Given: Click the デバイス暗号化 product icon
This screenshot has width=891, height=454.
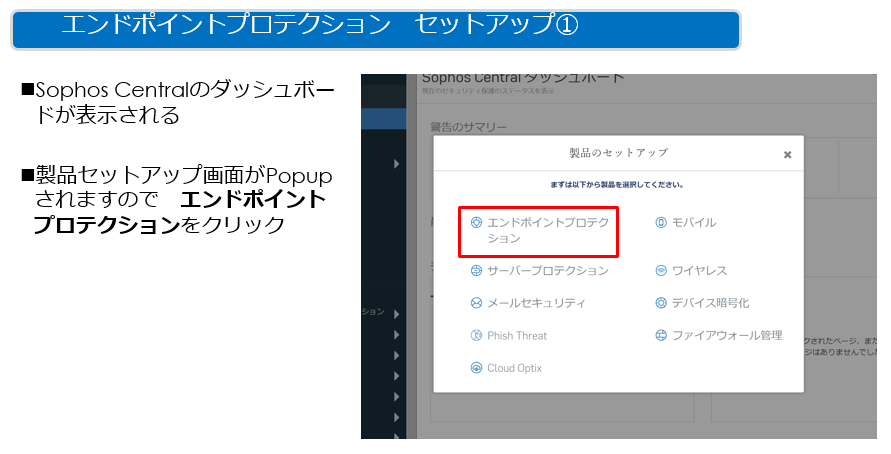Looking at the screenshot, I should 661,303.
